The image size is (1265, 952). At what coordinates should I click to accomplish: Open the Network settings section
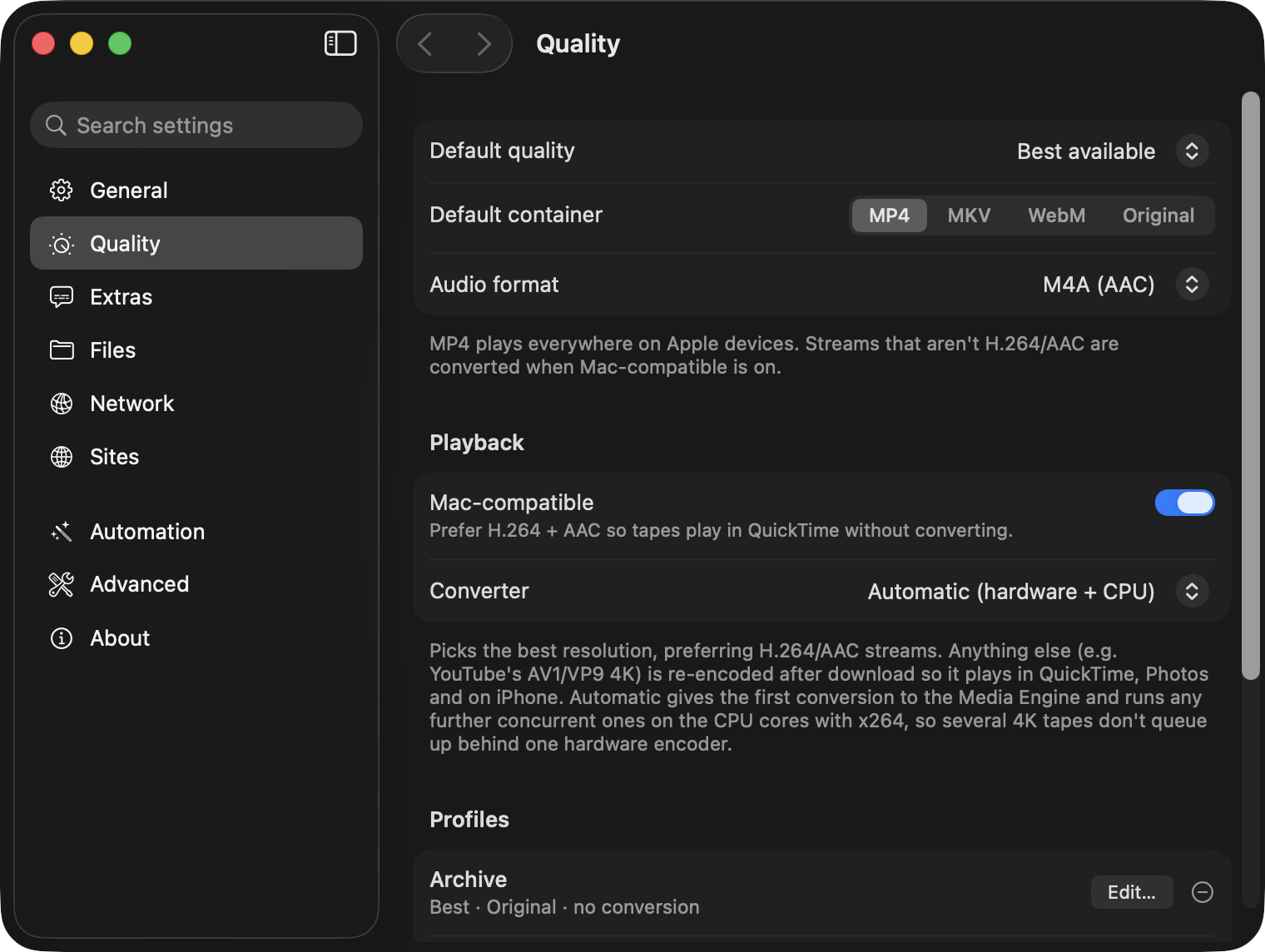pyautogui.click(x=196, y=404)
